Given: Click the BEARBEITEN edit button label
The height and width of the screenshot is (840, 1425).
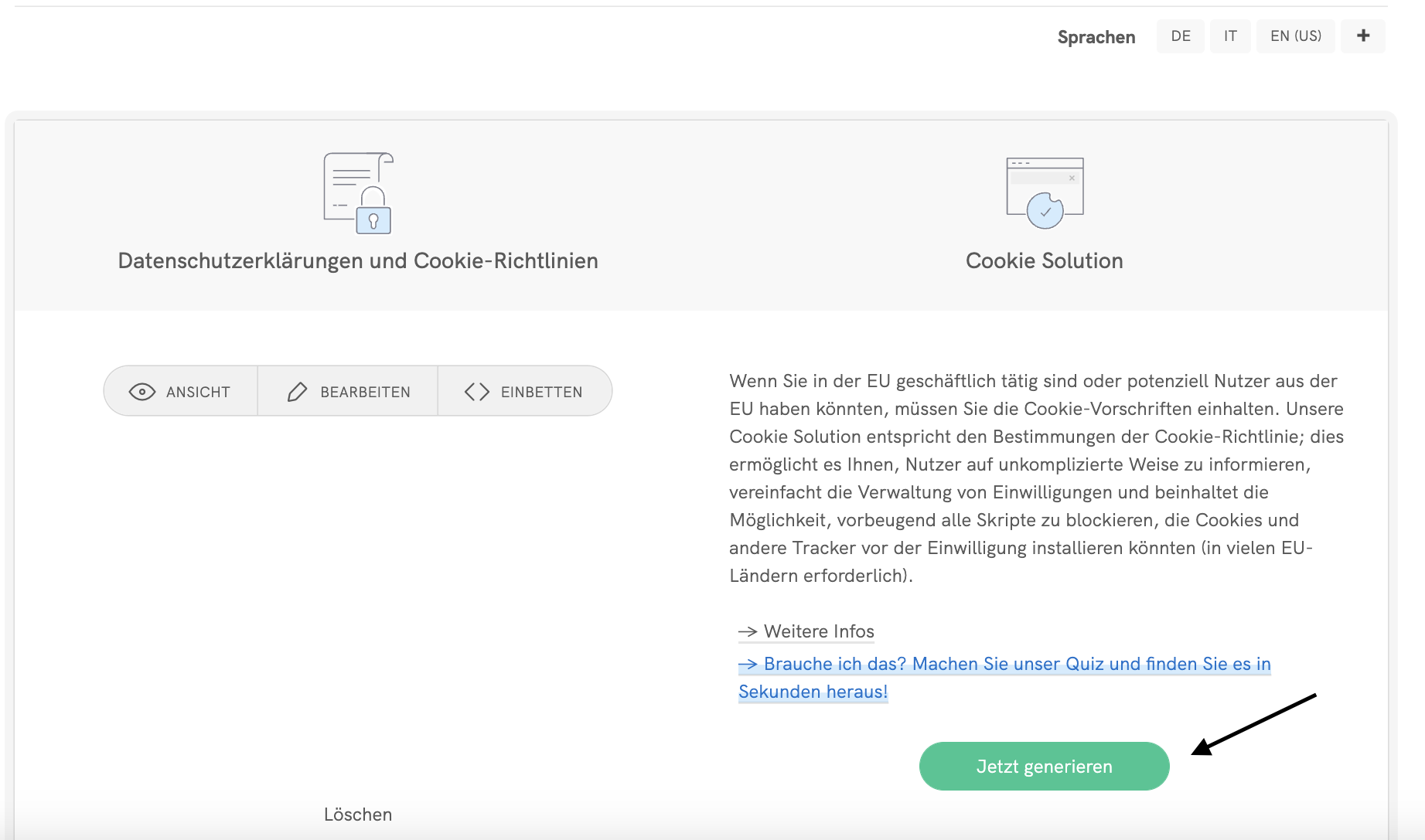Looking at the screenshot, I should click(x=365, y=392).
